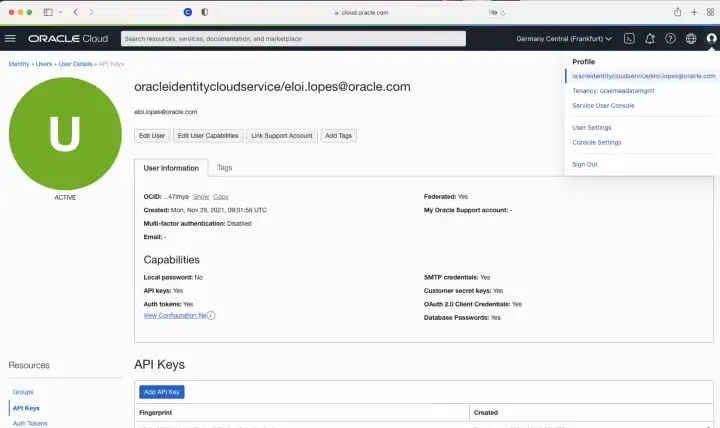This screenshot has width=720, height=428.
Task: Open Auth Tokens in the Resources list
Action: pyautogui.click(x=30, y=423)
